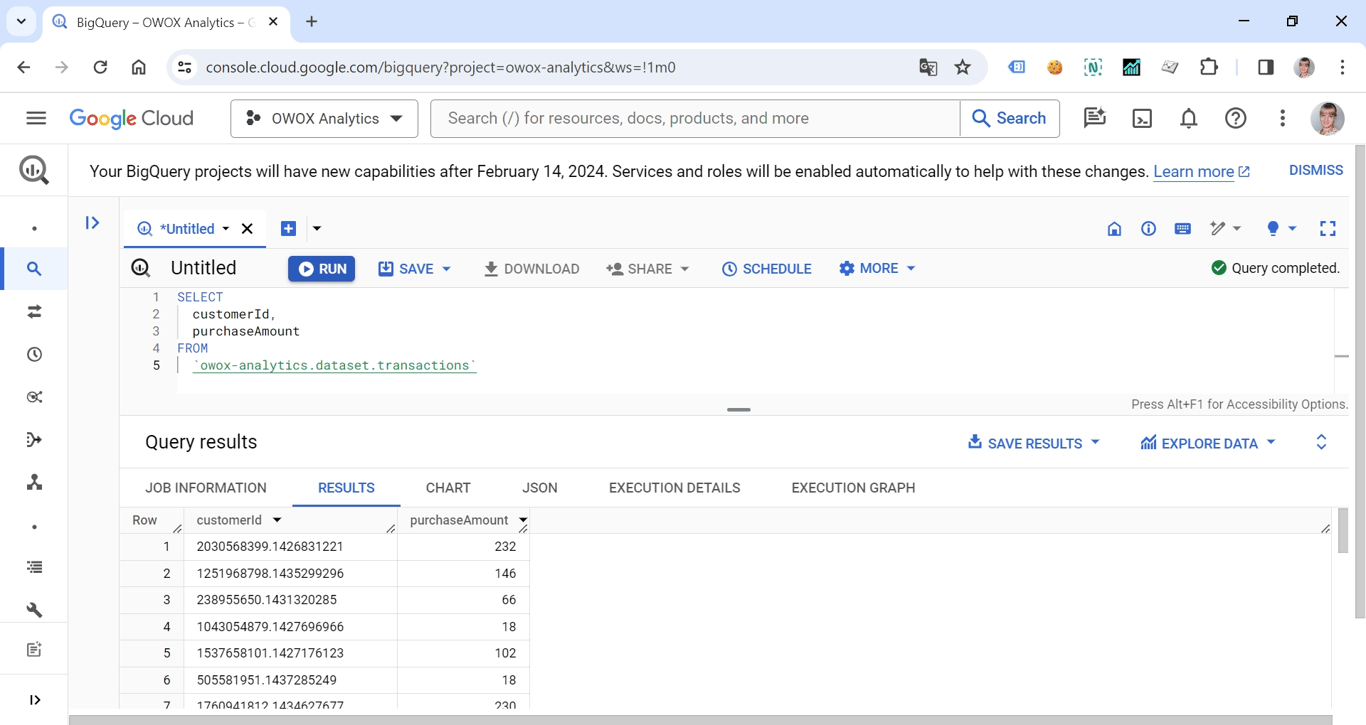Screen dimensions: 1366x725
Task: Select cell 238955650.1431320285
Action: (291, 600)
